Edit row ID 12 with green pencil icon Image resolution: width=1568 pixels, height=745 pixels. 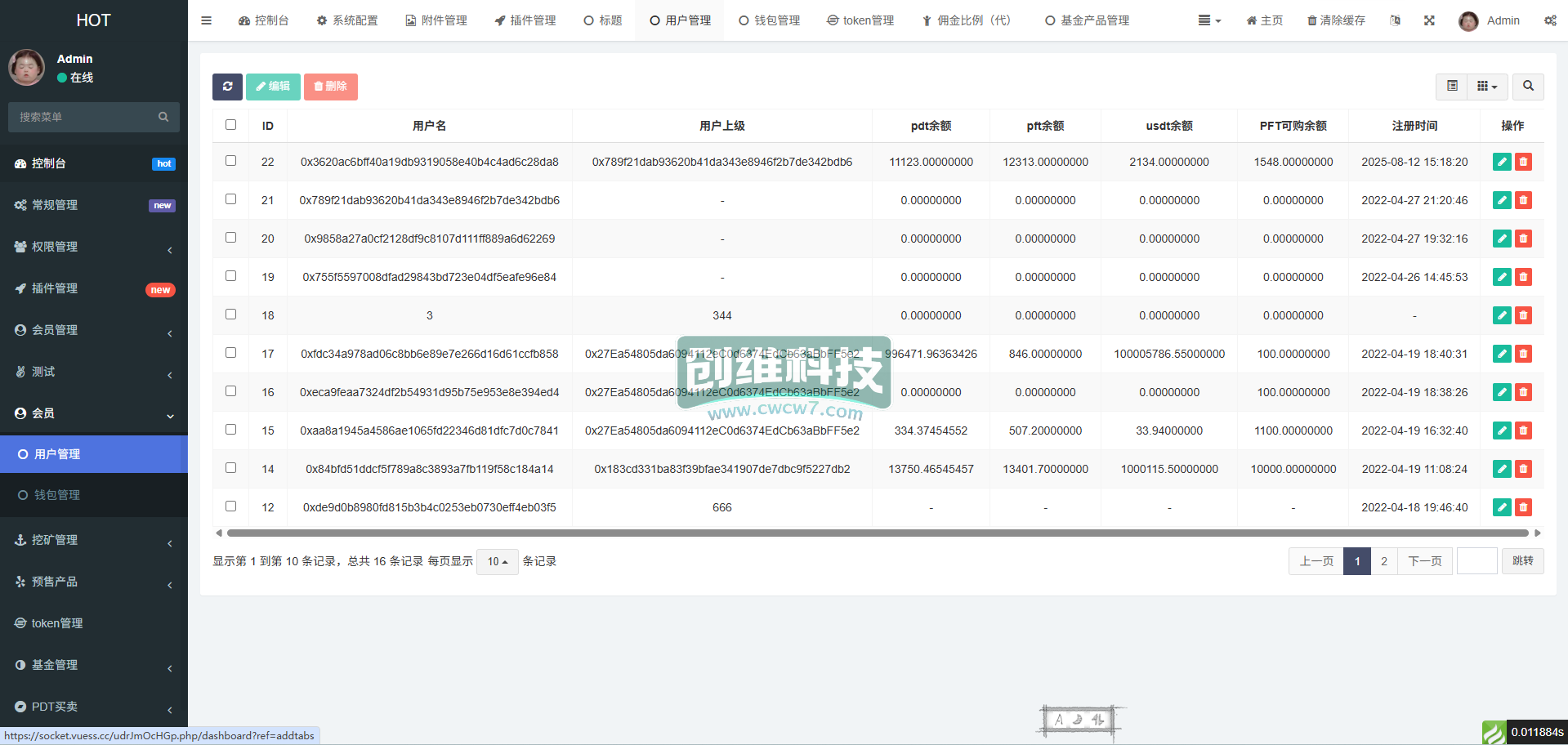[1502, 507]
